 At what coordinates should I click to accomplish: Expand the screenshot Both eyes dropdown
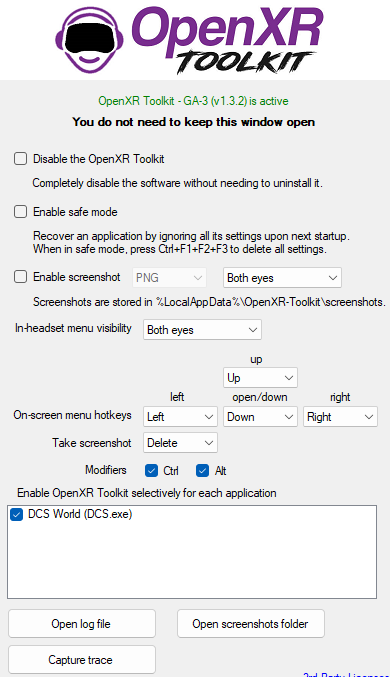[x=282, y=278]
